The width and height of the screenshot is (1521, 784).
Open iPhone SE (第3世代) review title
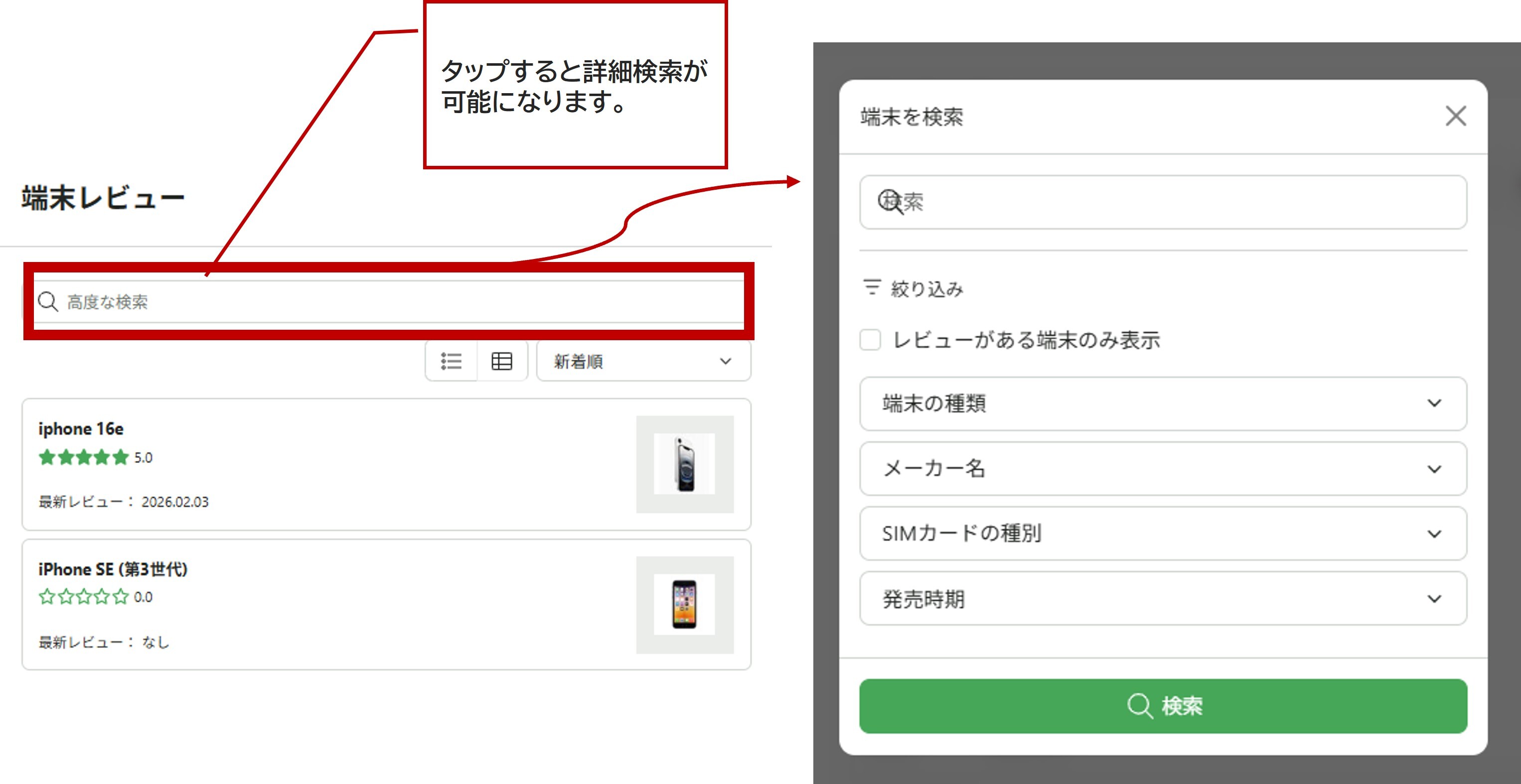pyautogui.click(x=113, y=569)
